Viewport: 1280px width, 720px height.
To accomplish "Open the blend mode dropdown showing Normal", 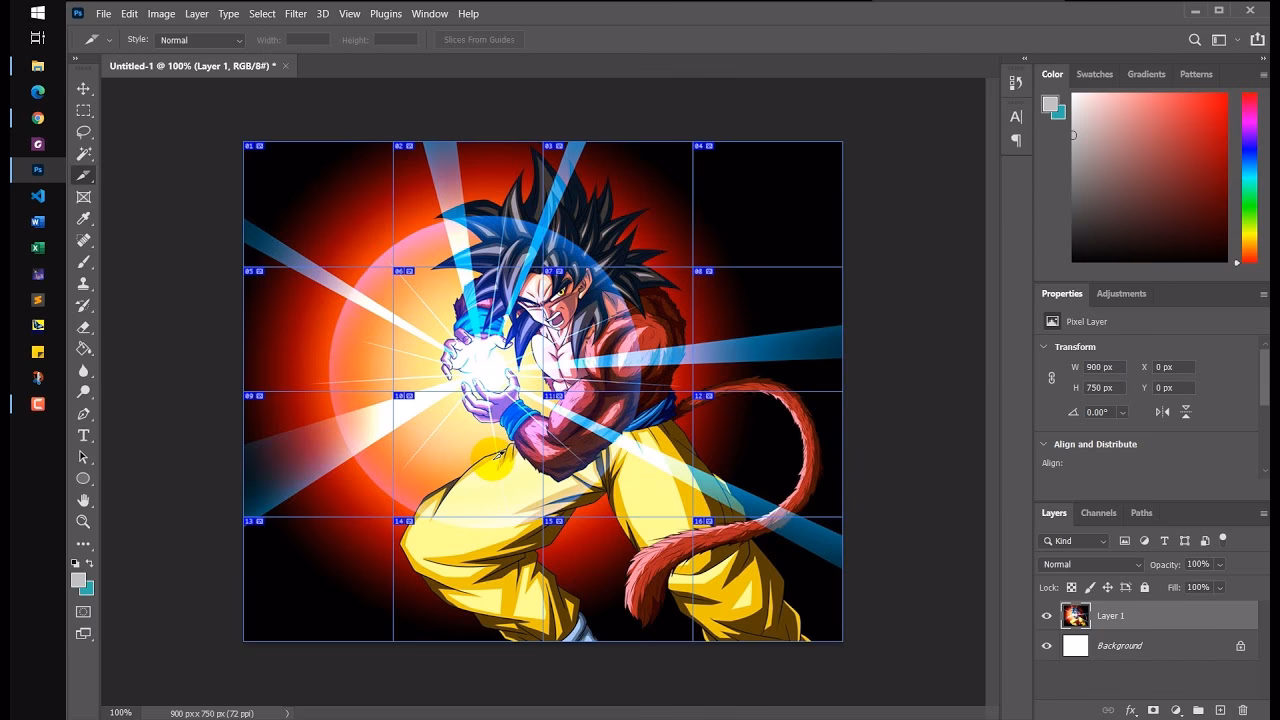I will pyautogui.click(x=1090, y=564).
